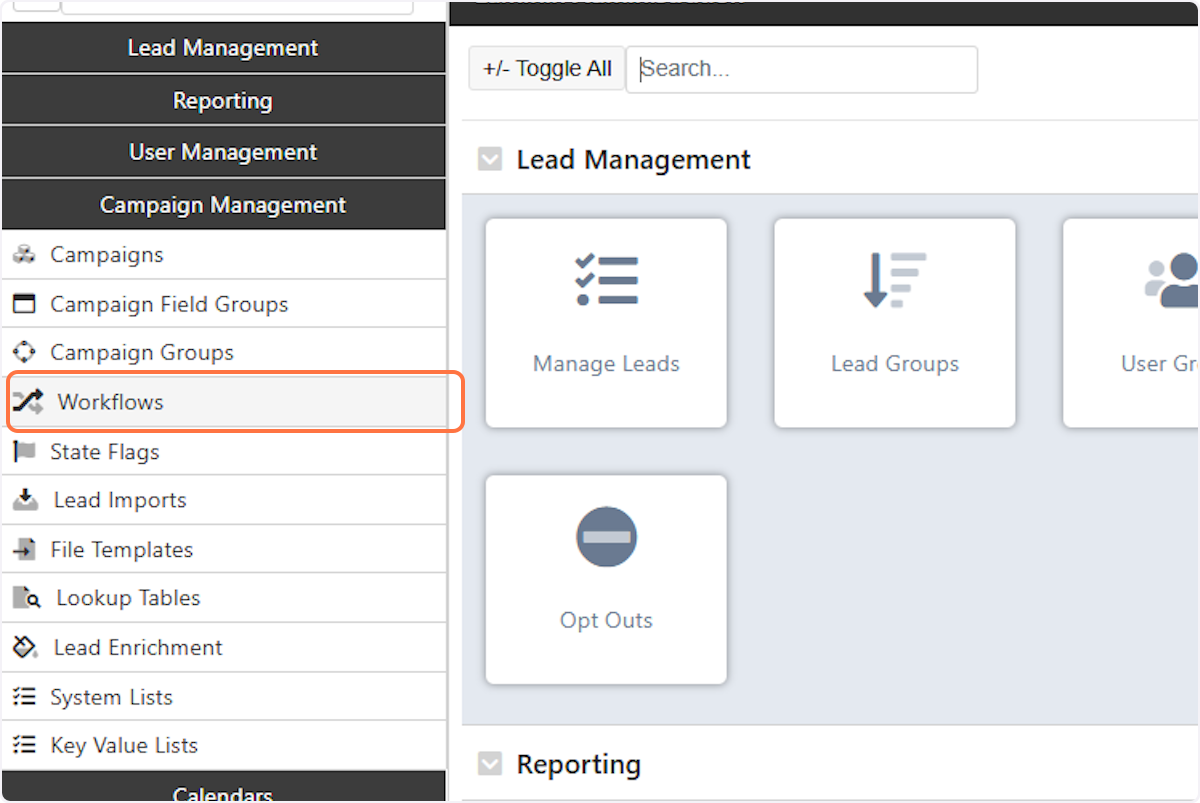Focus the Search... input field

click(802, 69)
